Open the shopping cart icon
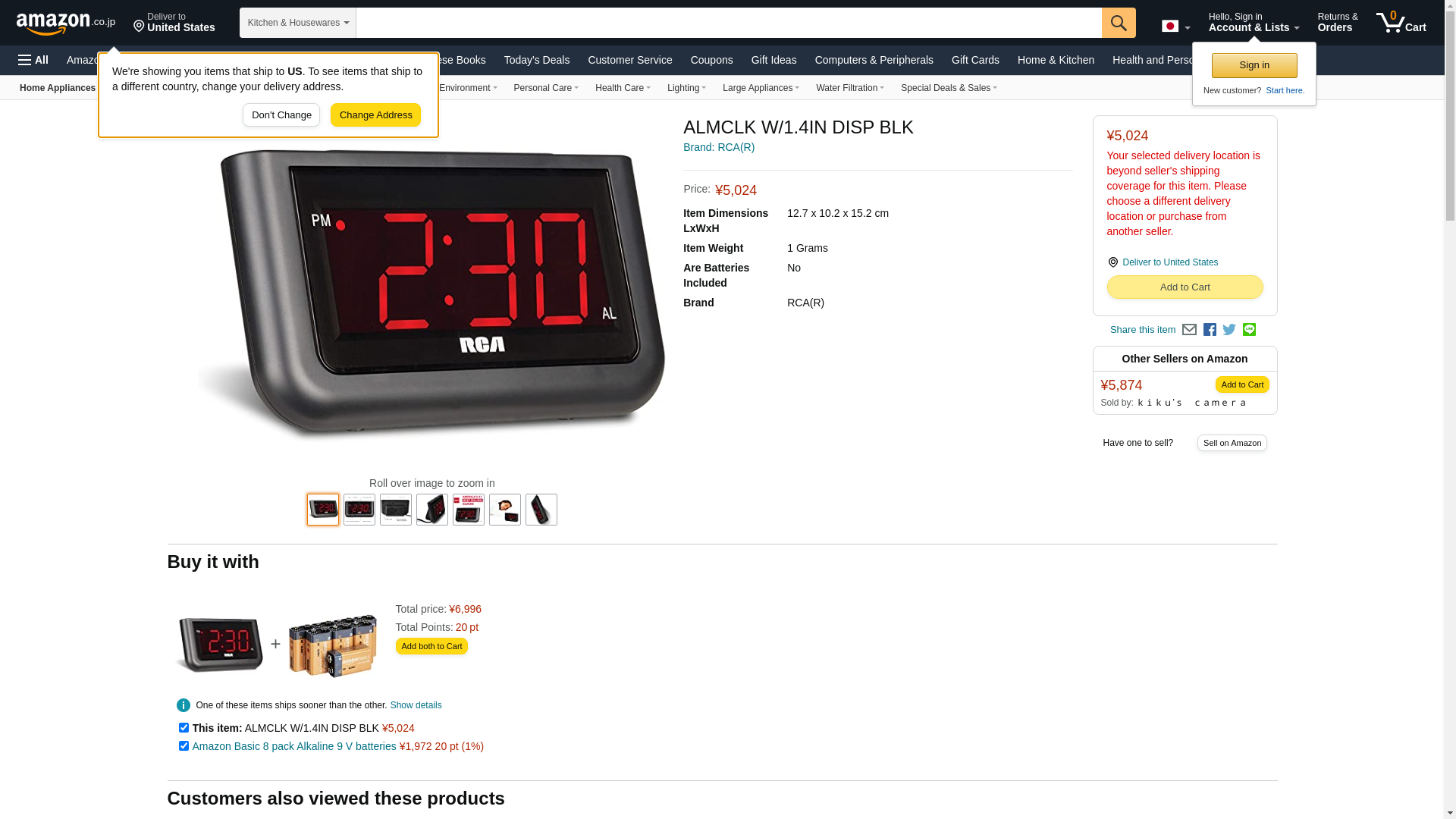 pos(1401,23)
